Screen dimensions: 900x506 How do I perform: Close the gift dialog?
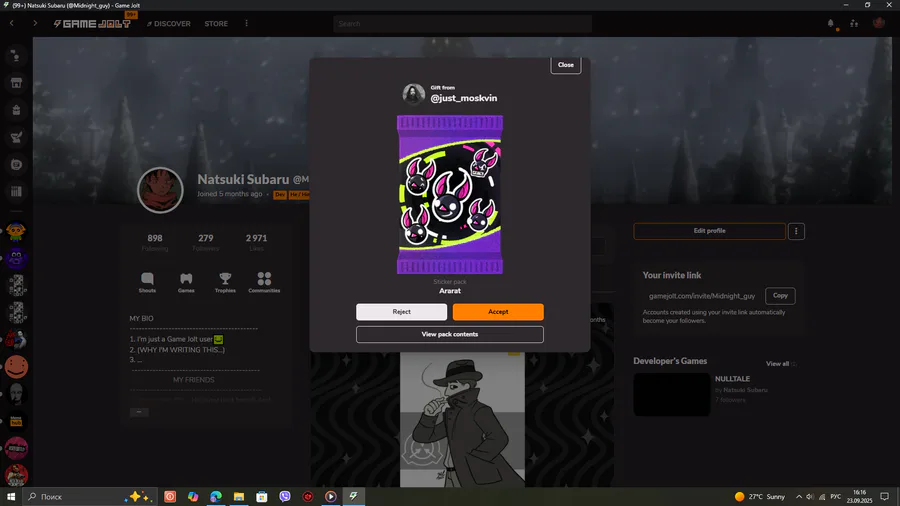(x=565, y=65)
